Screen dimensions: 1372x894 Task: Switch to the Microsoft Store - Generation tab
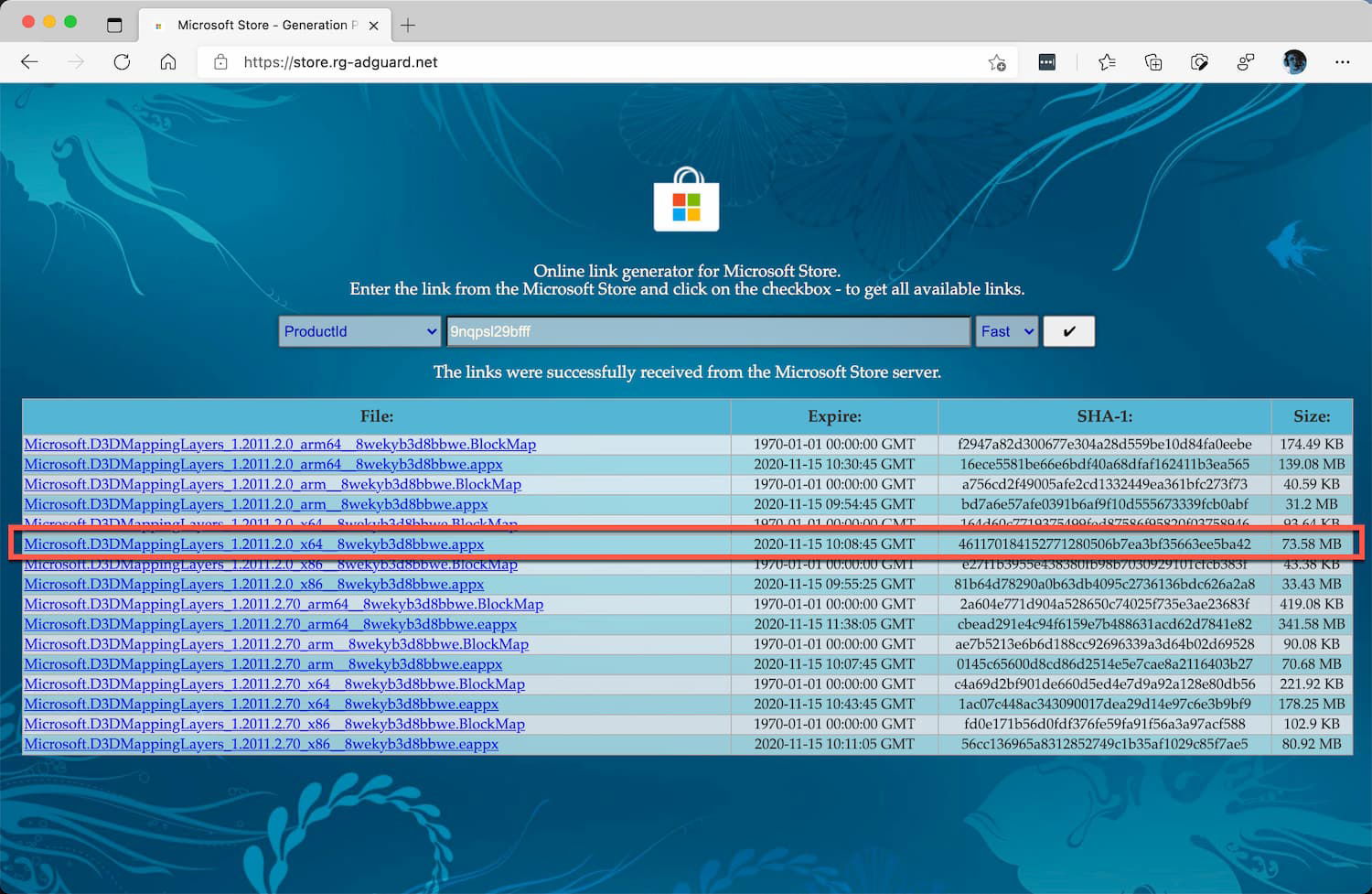click(x=265, y=25)
